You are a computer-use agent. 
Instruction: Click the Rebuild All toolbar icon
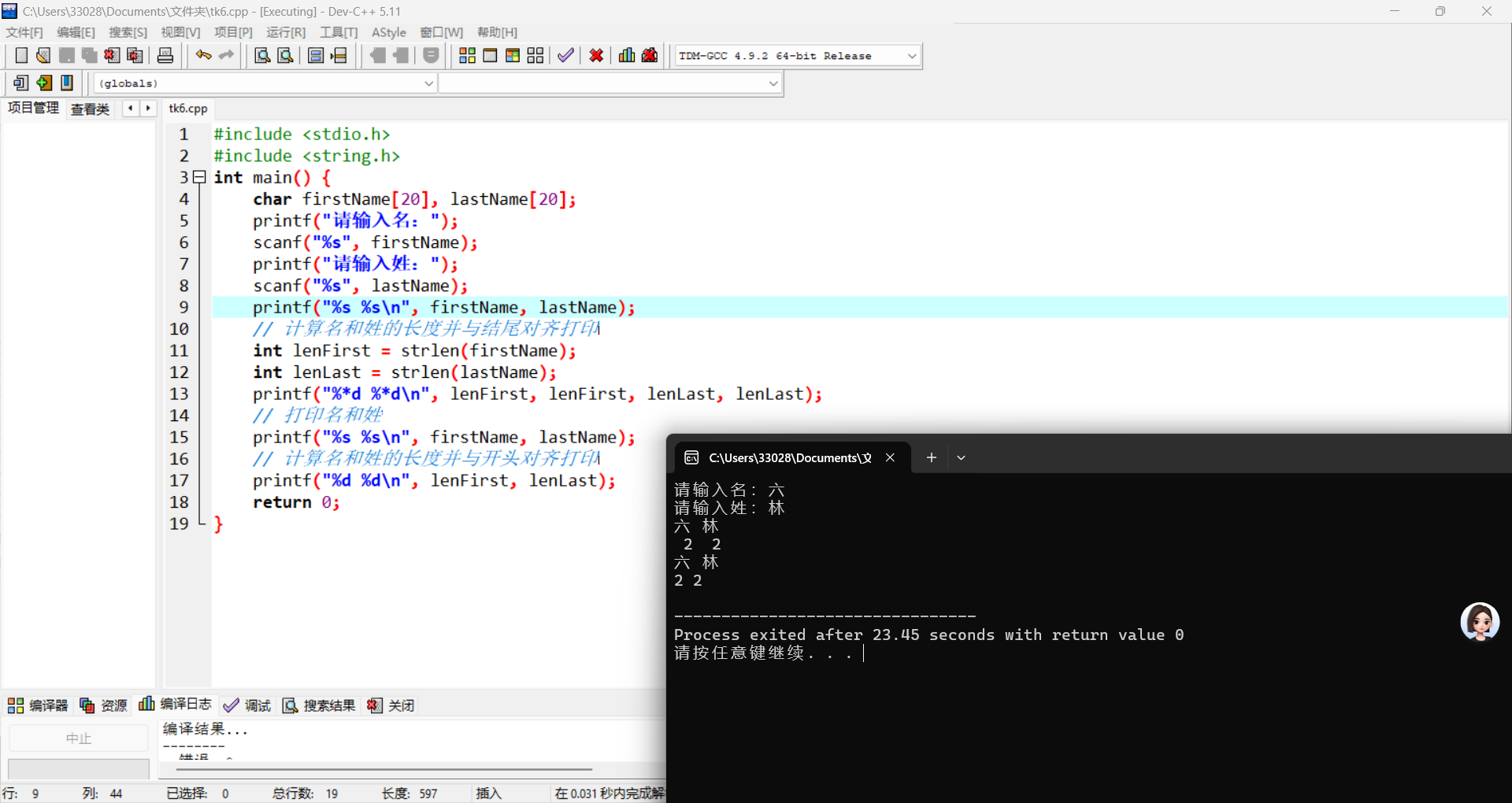point(535,55)
